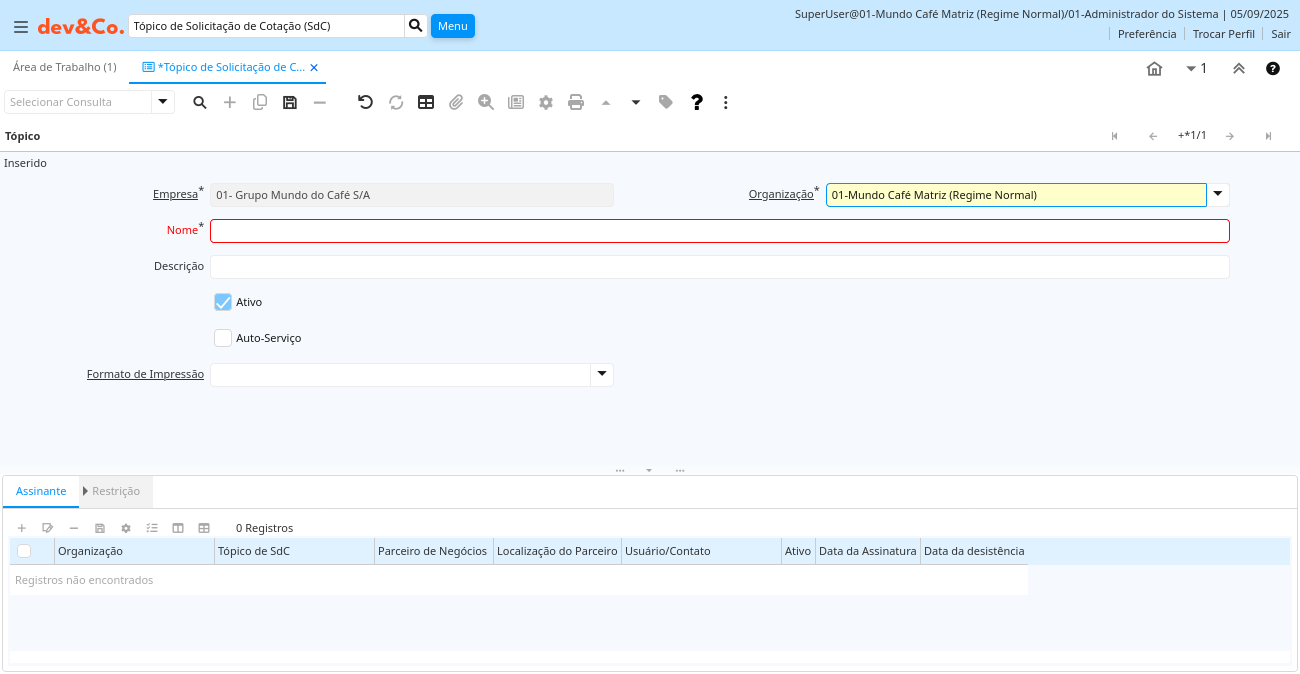1300x674 pixels.
Task: Check the select-all box in Assinante grid
Action: pyautogui.click(x=24, y=551)
